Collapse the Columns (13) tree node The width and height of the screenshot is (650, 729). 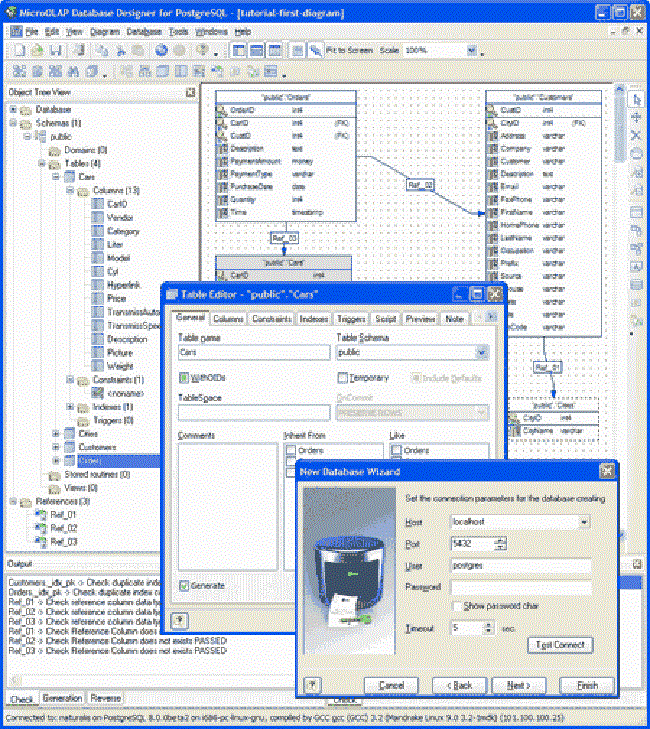click(x=70, y=190)
